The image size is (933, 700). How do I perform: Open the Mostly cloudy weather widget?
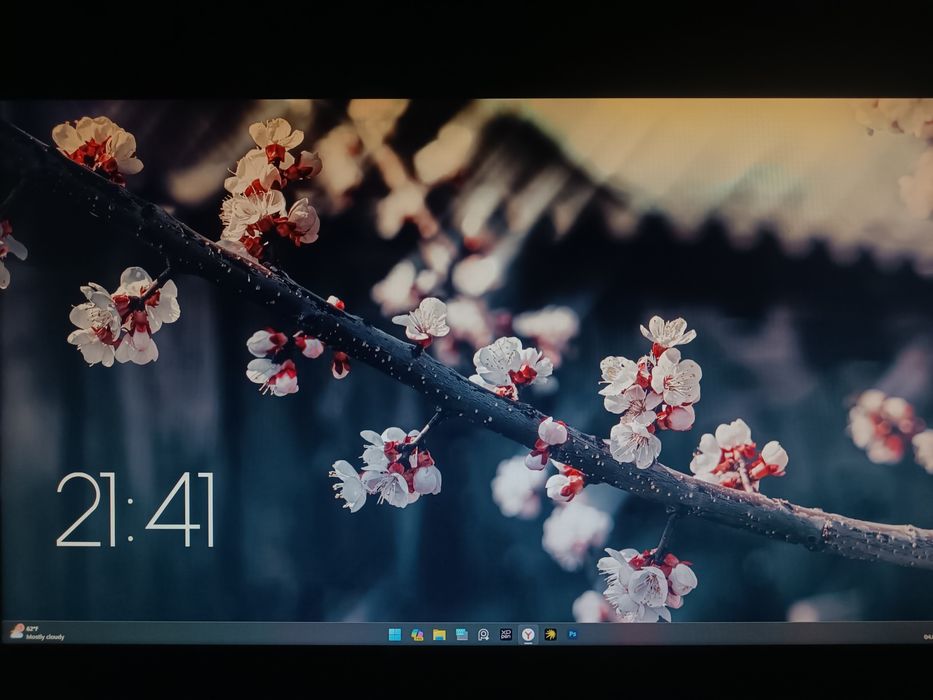coord(37,632)
